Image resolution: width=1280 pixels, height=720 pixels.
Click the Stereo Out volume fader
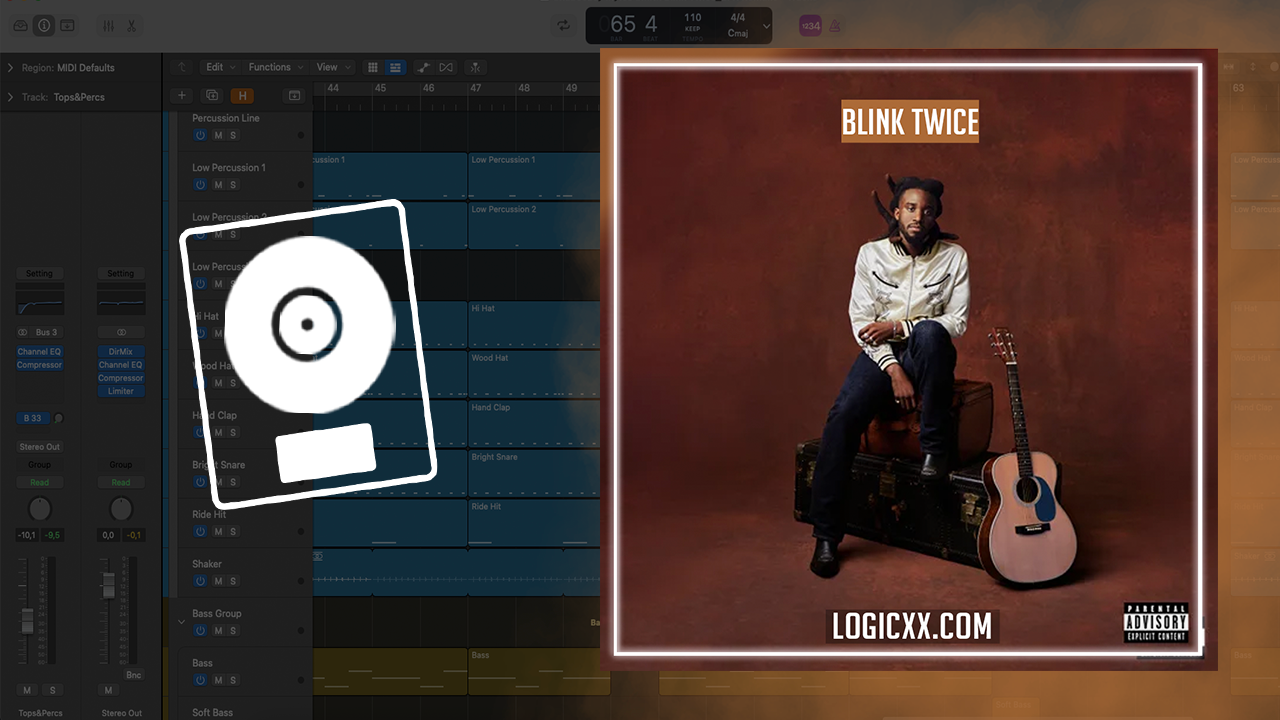108,587
